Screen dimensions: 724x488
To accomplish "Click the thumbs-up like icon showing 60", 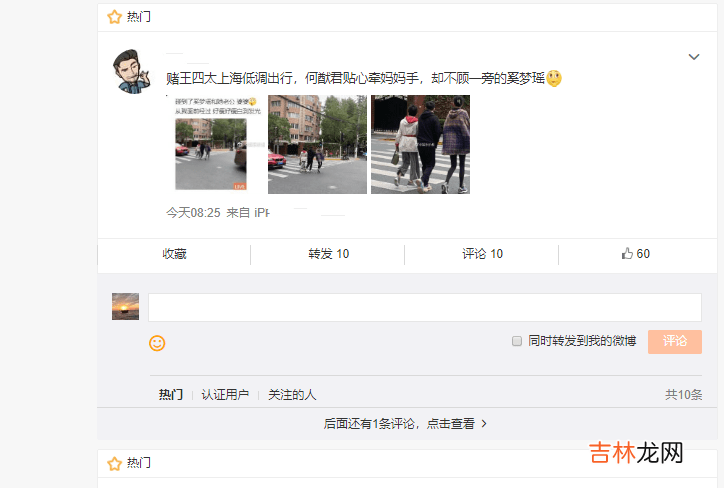I will point(627,253).
